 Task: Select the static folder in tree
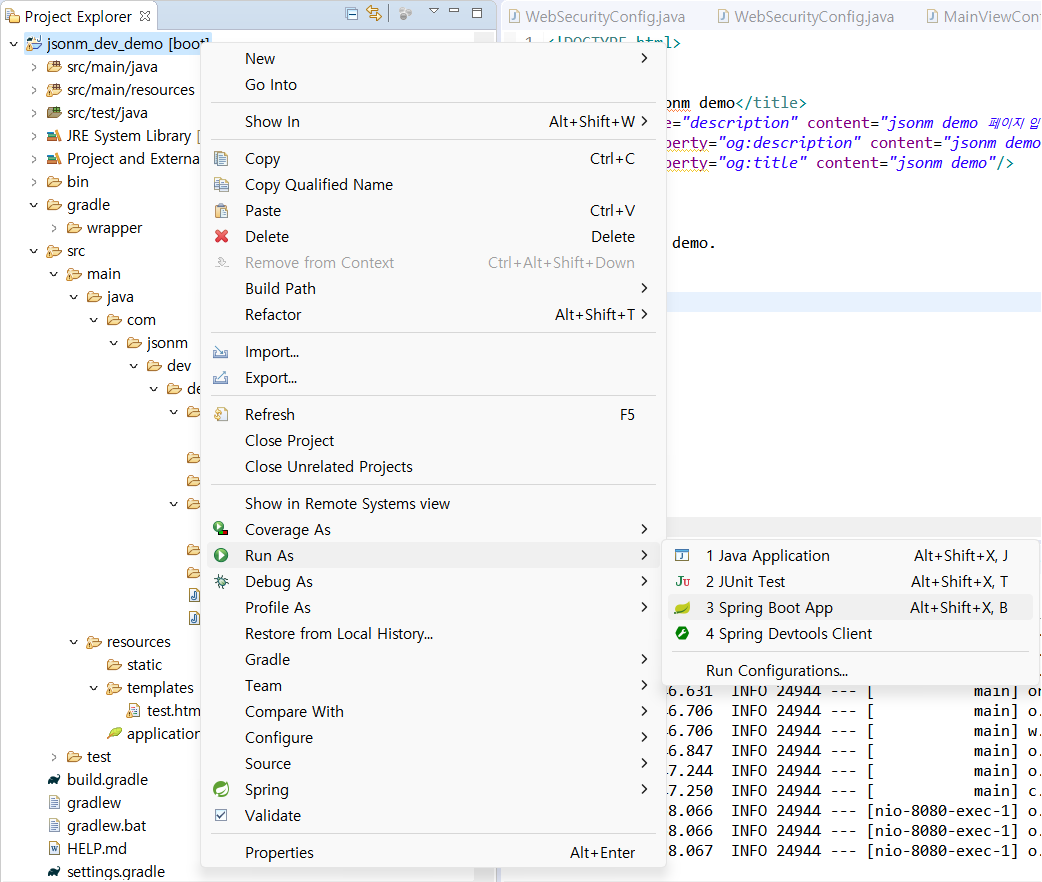point(134,665)
